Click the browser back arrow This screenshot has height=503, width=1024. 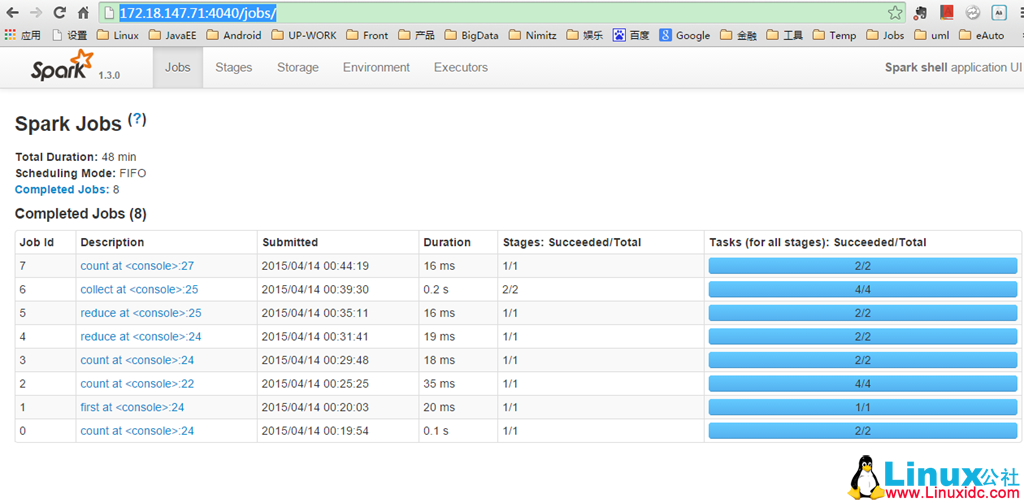(13, 13)
